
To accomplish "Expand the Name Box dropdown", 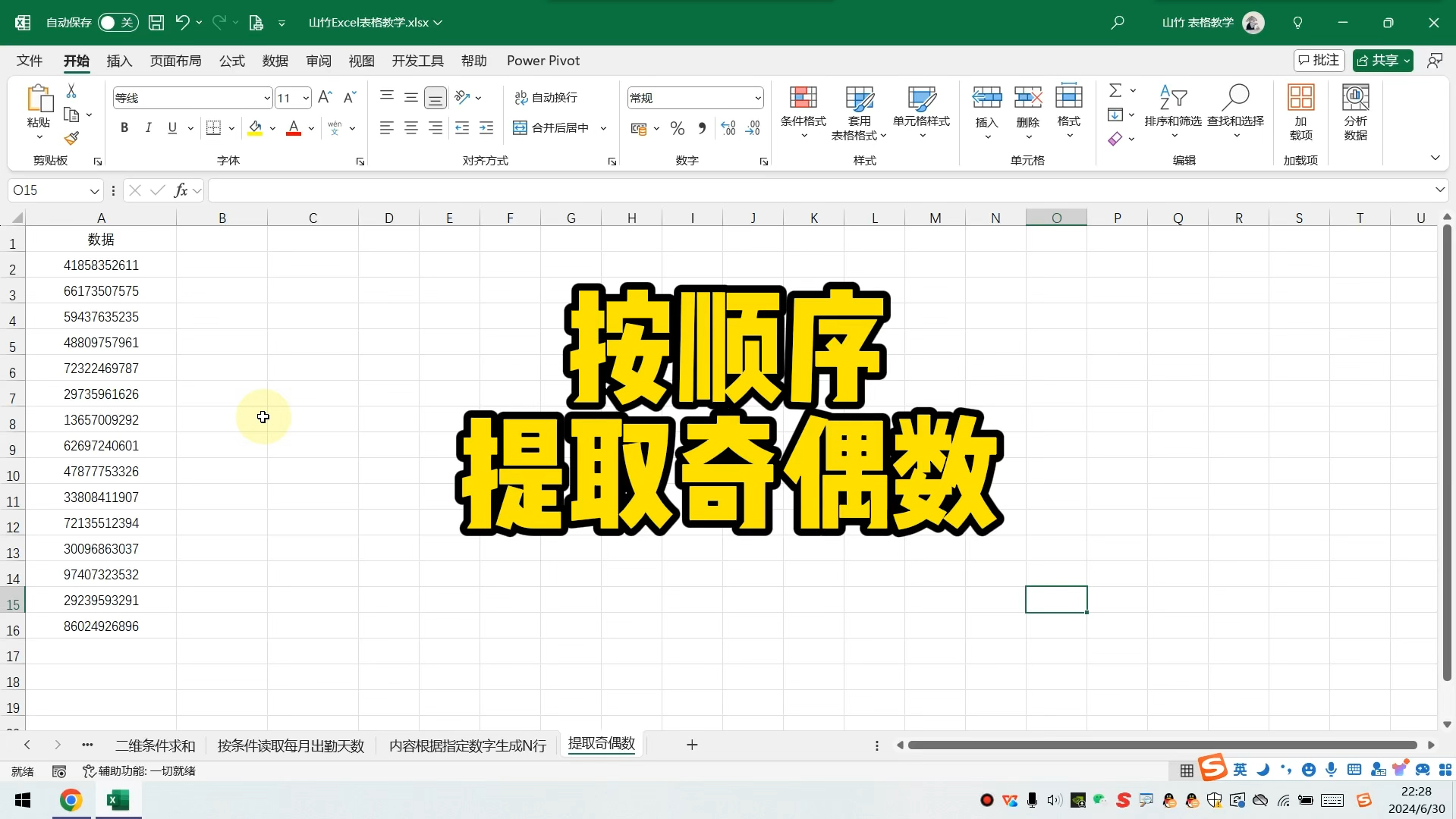I will pos(94,191).
